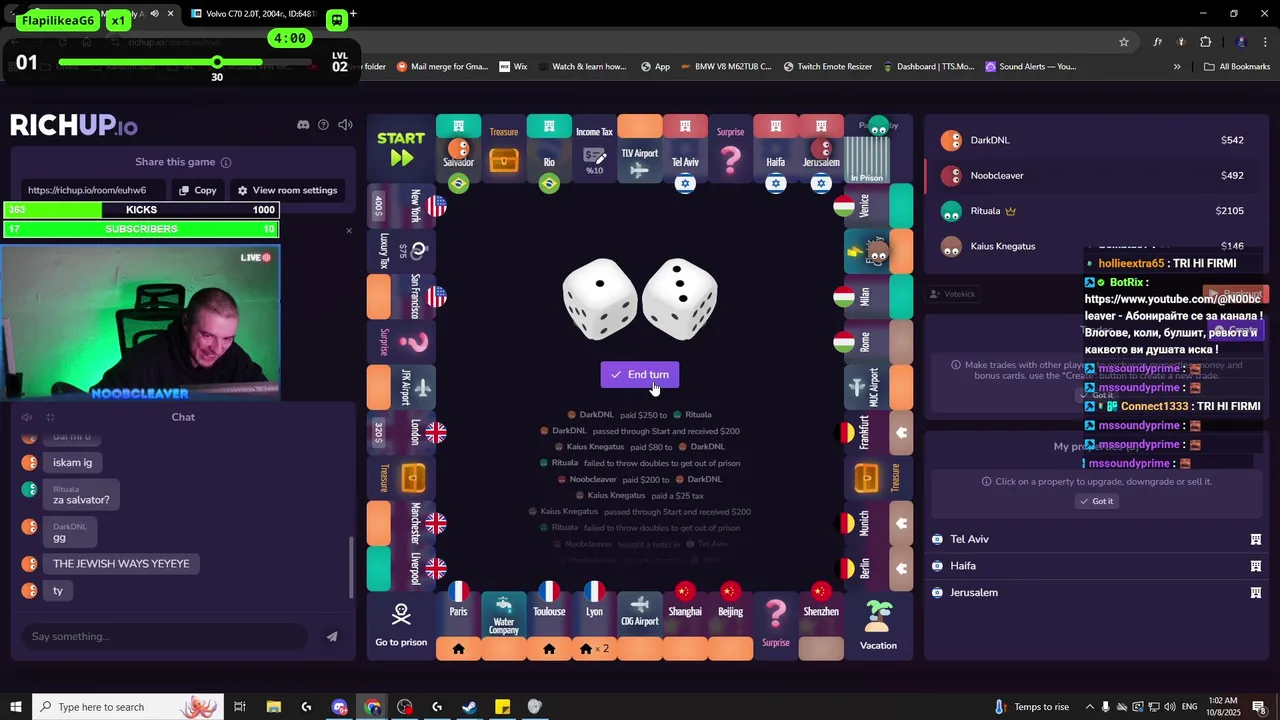Select the JFK Airport tile
This screenshot has height=720, width=1280.
(x=401, y=387)
